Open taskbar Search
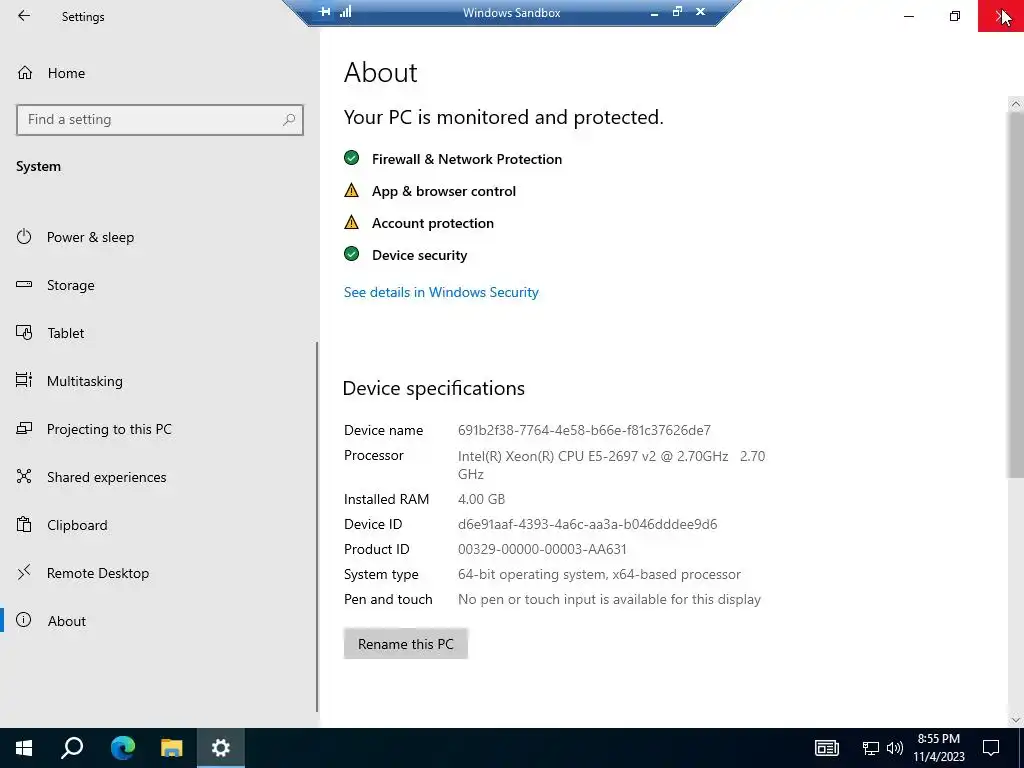The image size is (1024, 768). [72, 748]
